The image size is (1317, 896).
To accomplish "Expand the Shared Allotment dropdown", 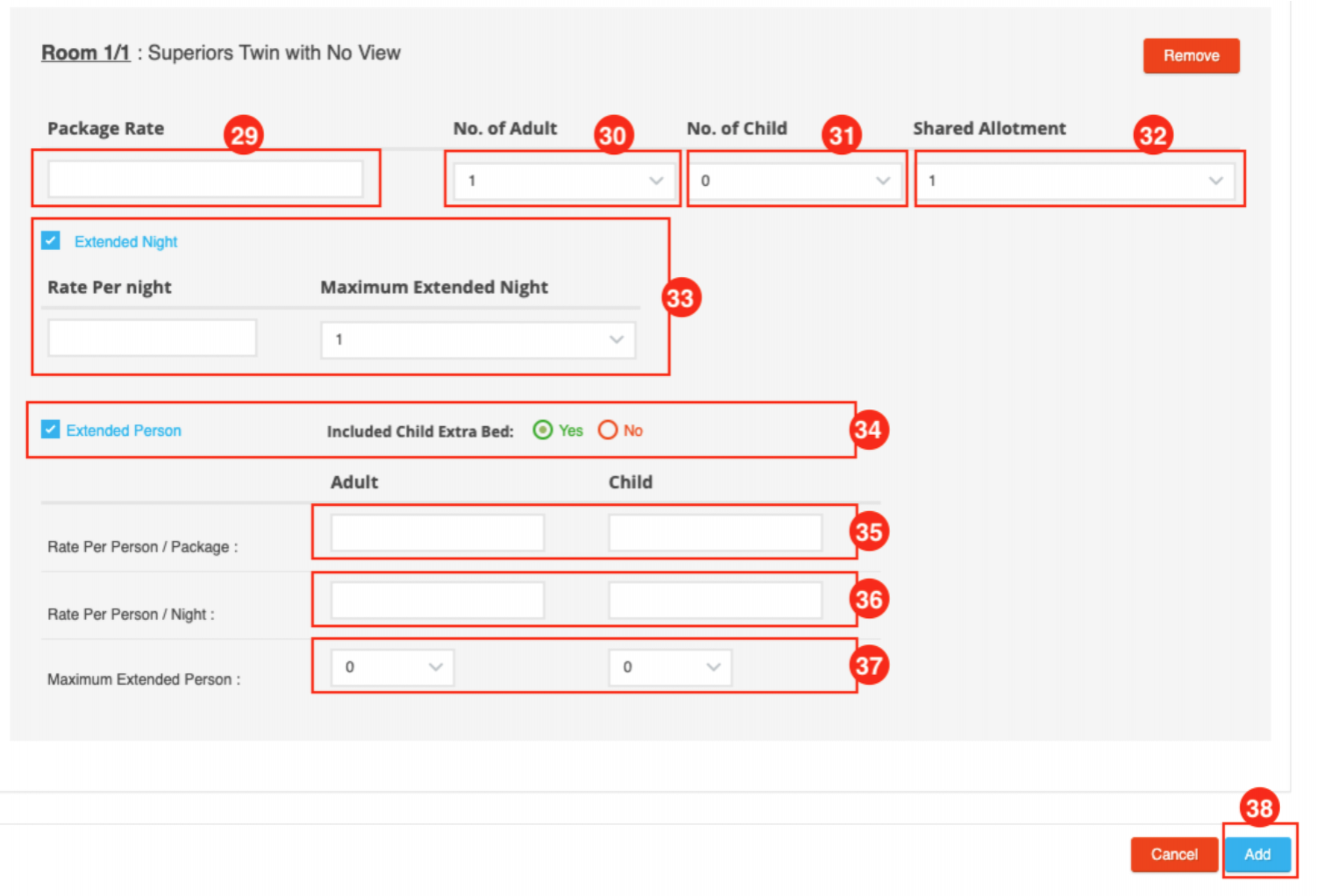I will point(1075,181).
